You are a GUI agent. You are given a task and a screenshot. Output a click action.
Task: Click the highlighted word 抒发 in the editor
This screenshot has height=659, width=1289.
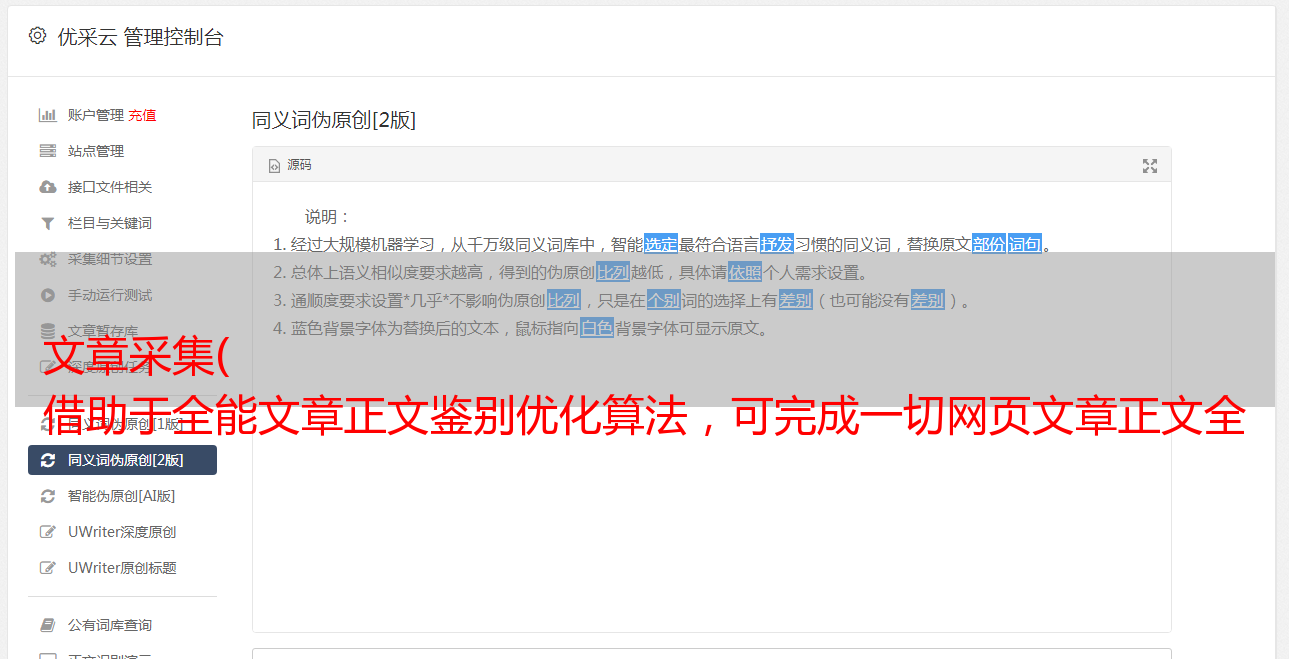(777, 244)
